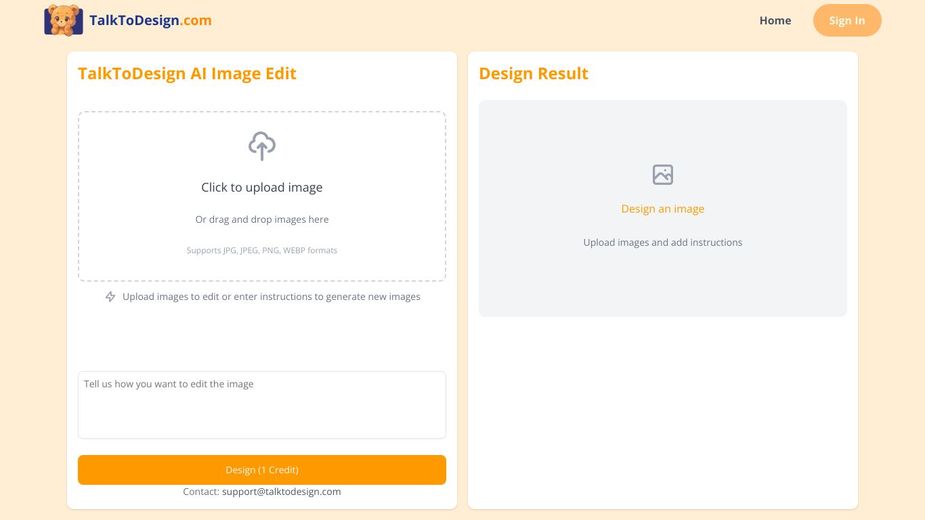Go to the Home menu item
The height and width of the screenshot is (520, 925).
click(x=775, y=20)
